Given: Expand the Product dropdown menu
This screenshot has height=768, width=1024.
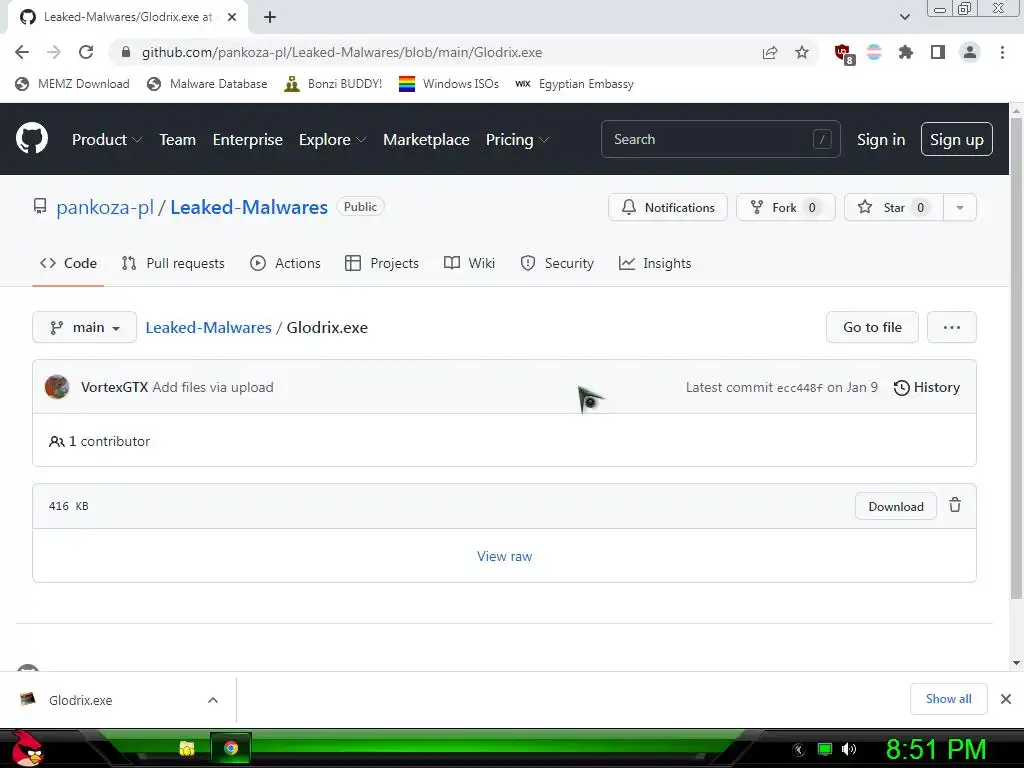Looking at the screenshot, I should coord(107,139).
